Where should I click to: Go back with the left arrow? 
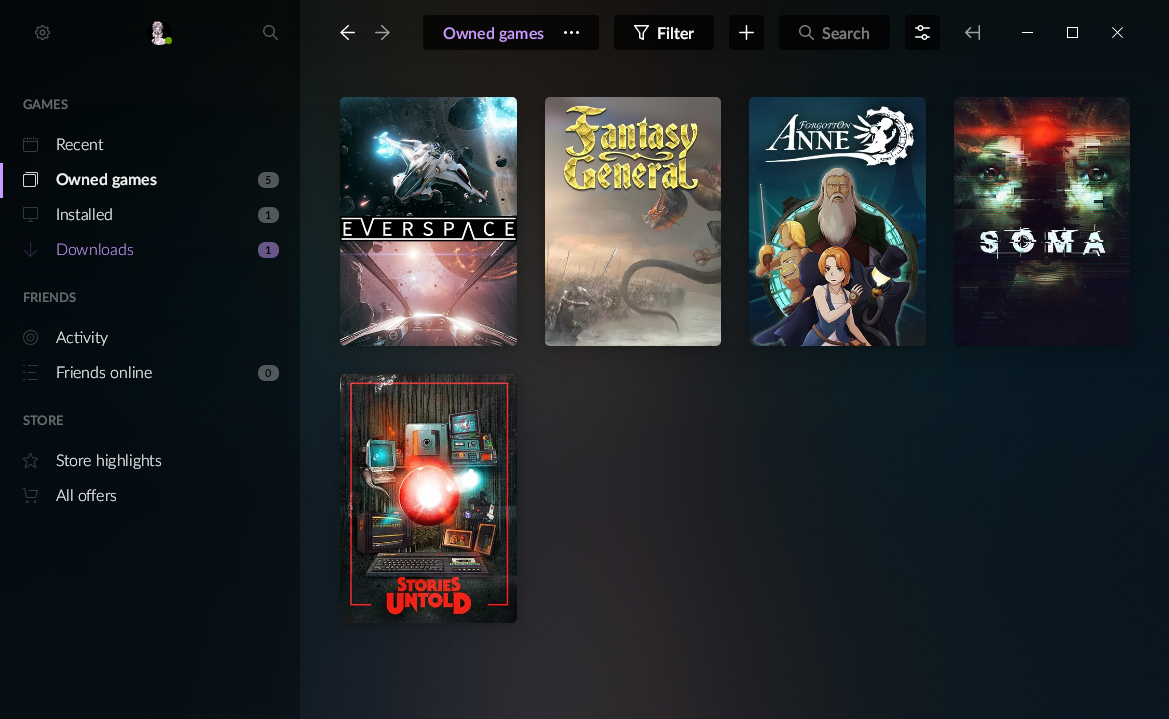tap(347, 33)
